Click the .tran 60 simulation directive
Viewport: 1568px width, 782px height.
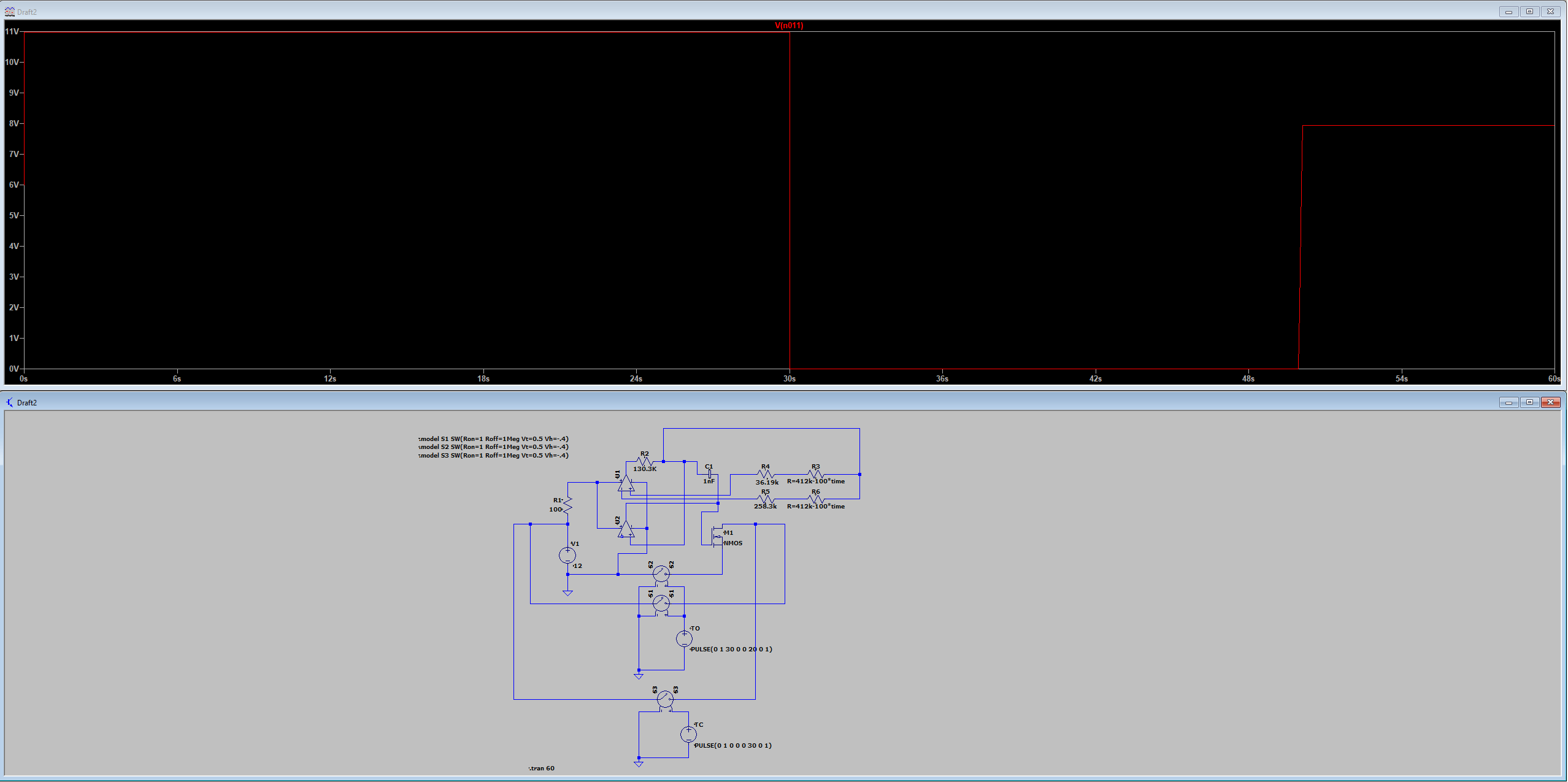(541, 767)
